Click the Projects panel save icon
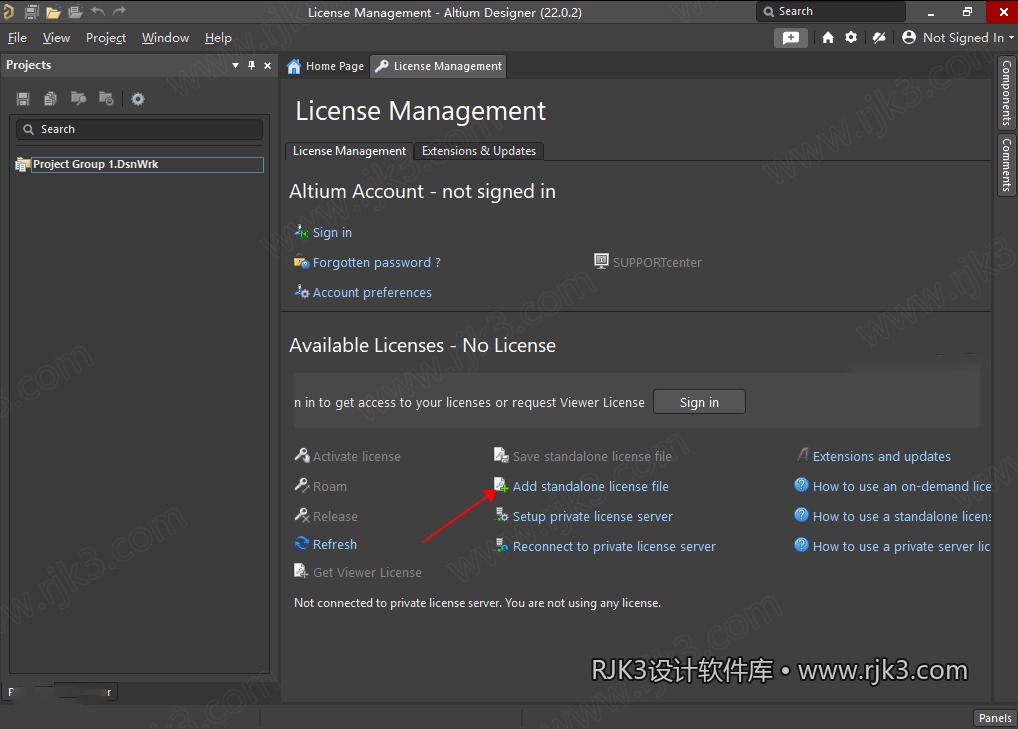Image resolution: width=1018 pixels, height=729 pixels. point(23,99)
